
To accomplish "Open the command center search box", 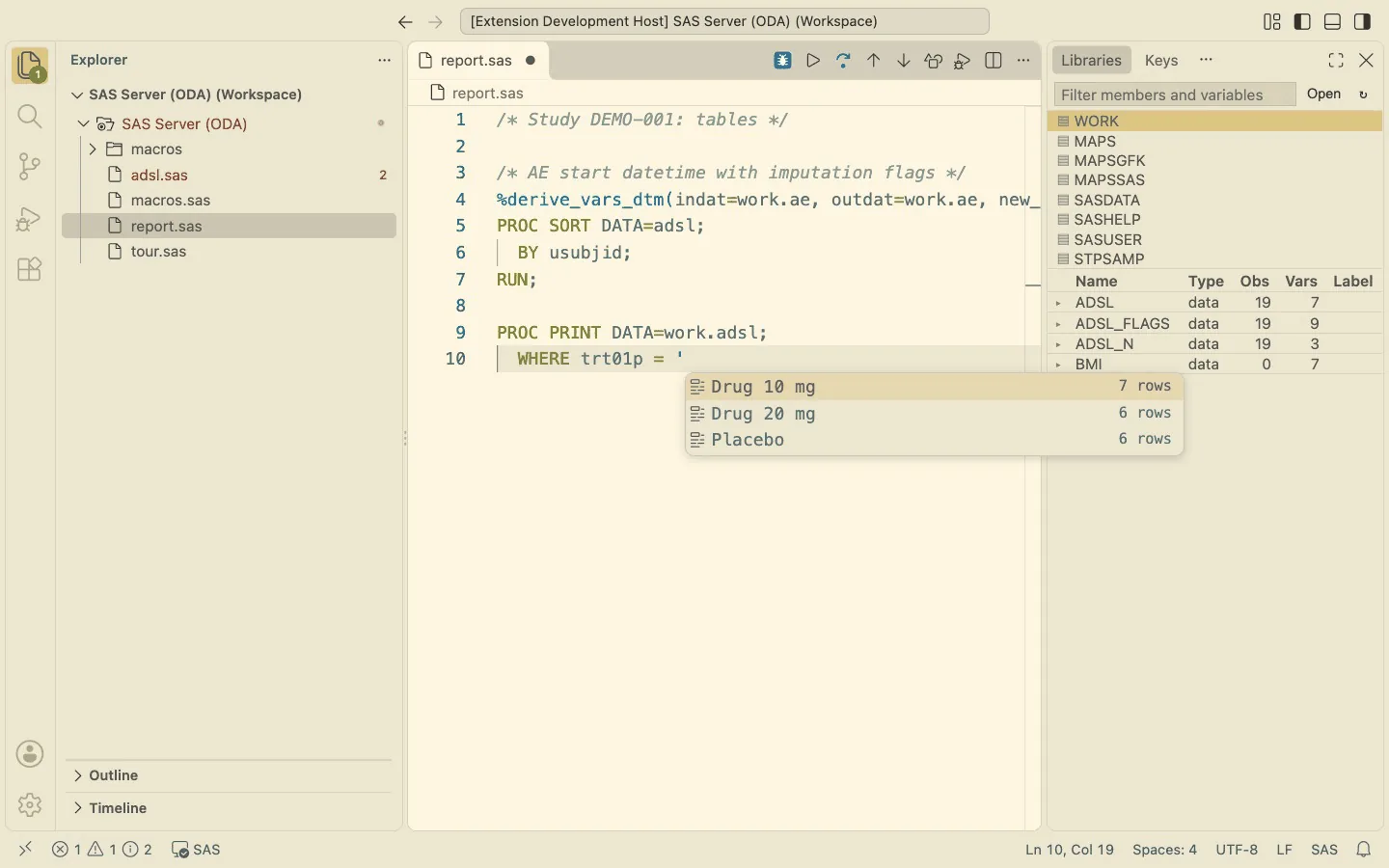I will click(724, 21).
